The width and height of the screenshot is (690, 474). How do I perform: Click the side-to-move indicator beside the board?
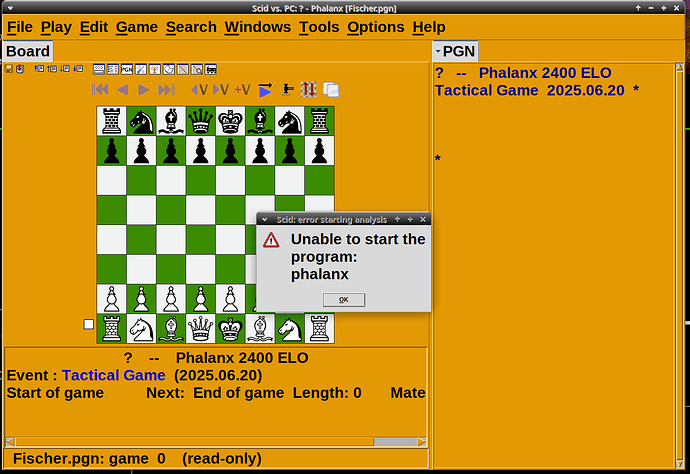pyautogui.click(x=88, y=324)
